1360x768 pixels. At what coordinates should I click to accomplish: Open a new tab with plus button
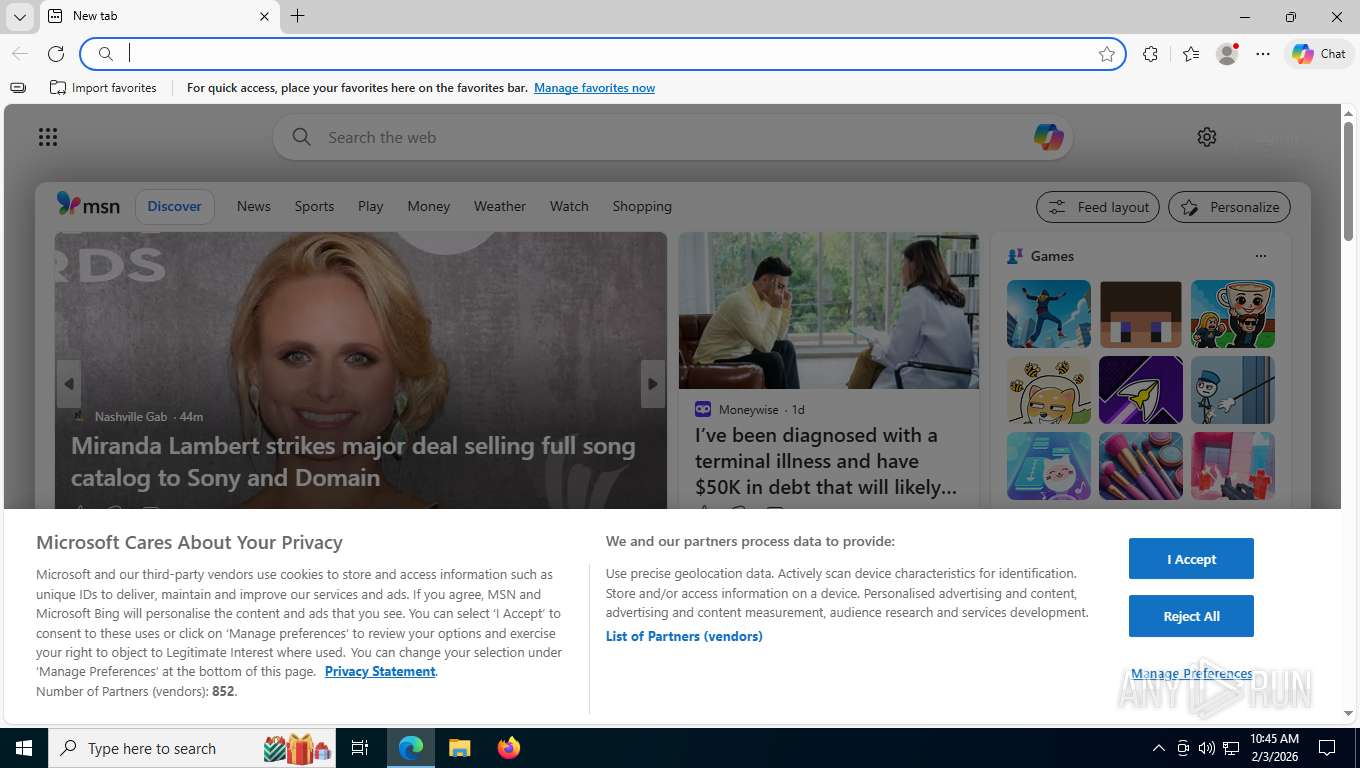[297, 16]
